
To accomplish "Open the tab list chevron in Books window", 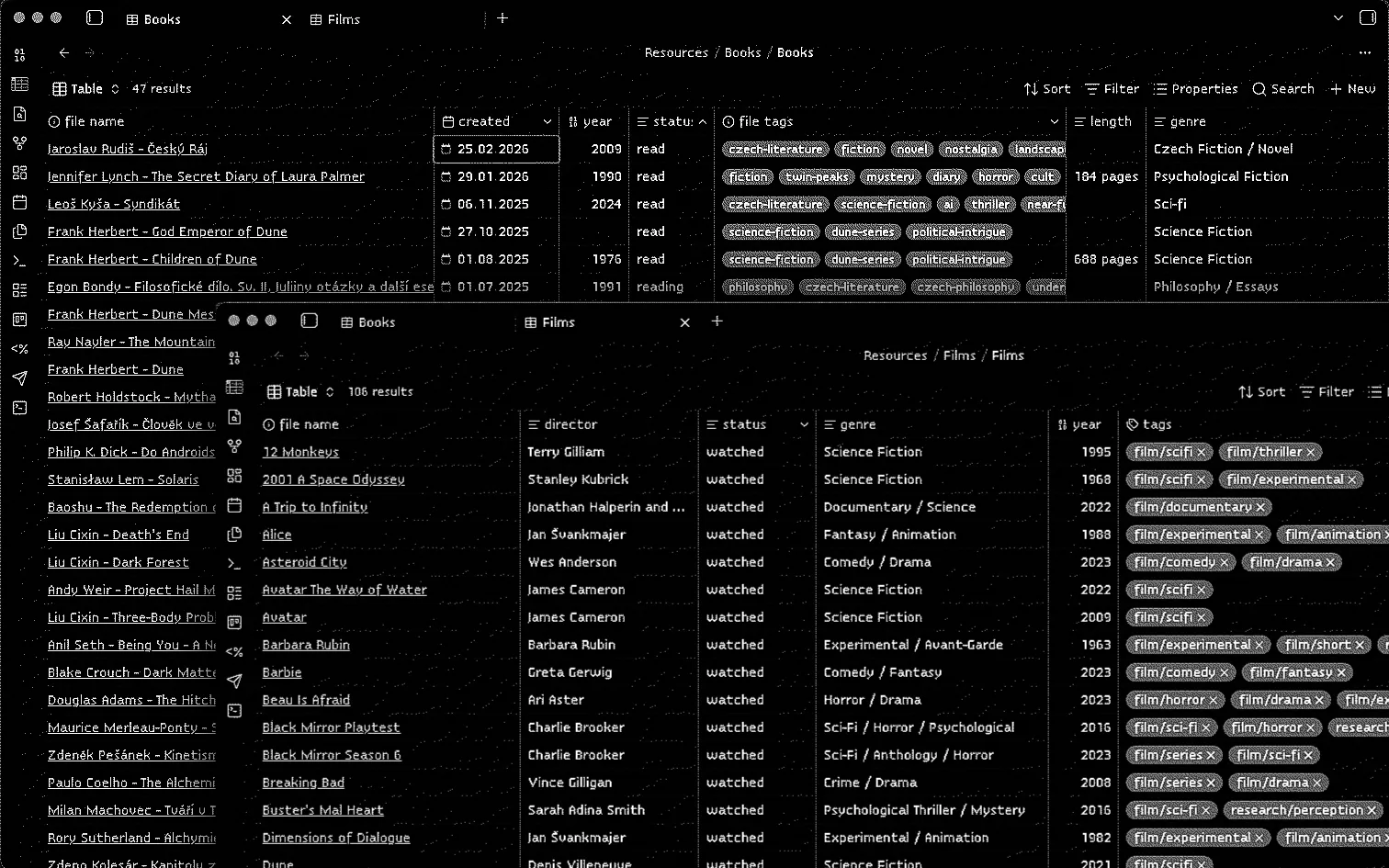I will (x=1338, y=17).
